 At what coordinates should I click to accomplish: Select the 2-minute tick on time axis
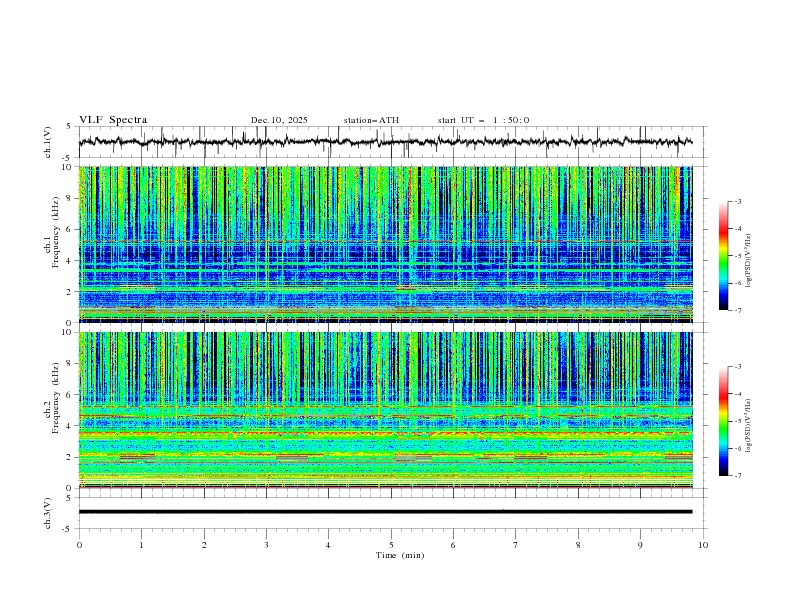coord(204,544)
